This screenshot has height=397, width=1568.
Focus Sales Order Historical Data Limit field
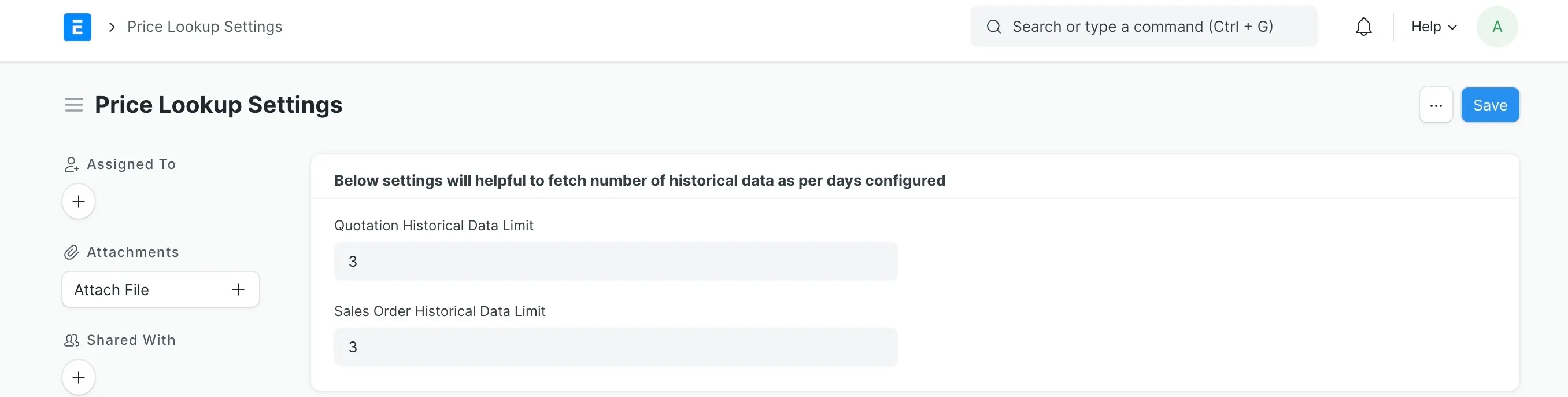point(615,348)
